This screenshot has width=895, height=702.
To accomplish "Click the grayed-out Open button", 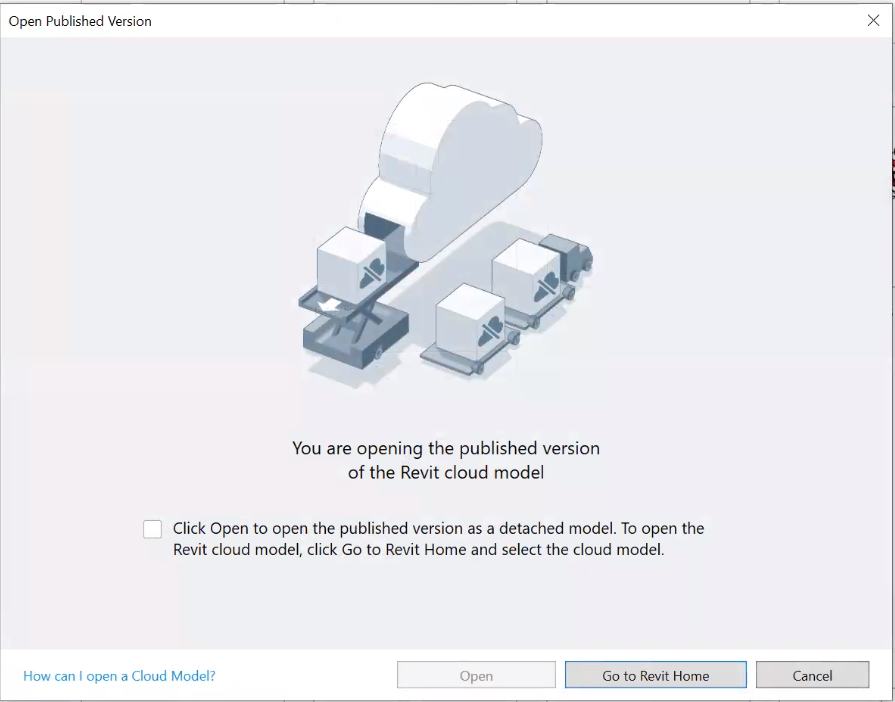I will point(476,674).
